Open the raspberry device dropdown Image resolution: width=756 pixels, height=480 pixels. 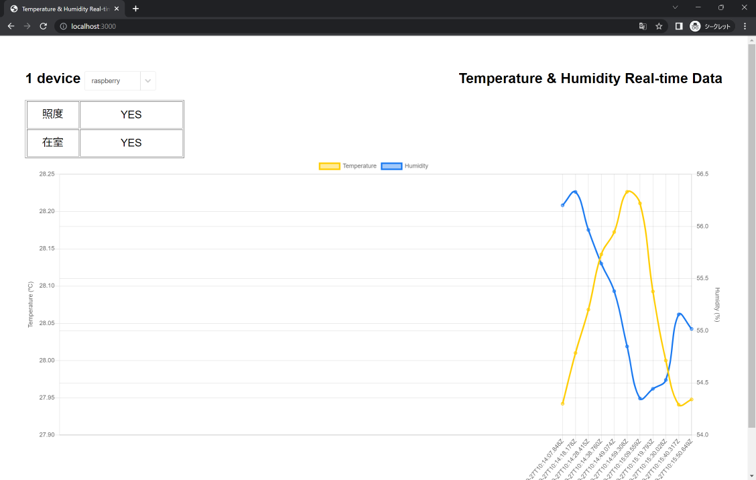point(120,81)
